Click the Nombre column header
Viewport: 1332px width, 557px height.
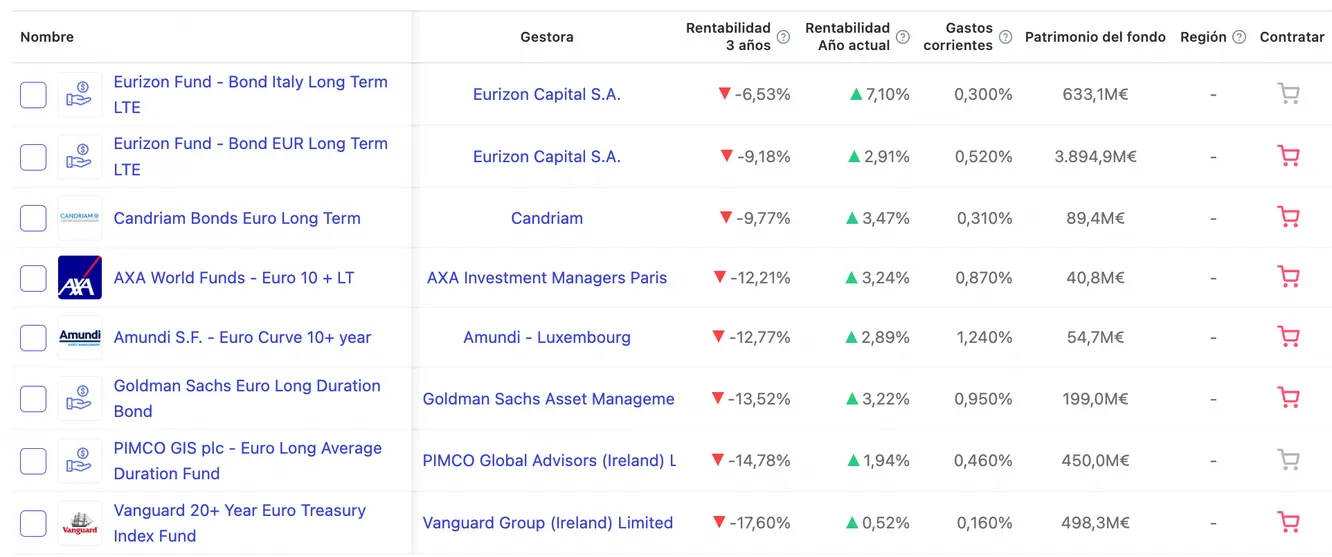47,37
